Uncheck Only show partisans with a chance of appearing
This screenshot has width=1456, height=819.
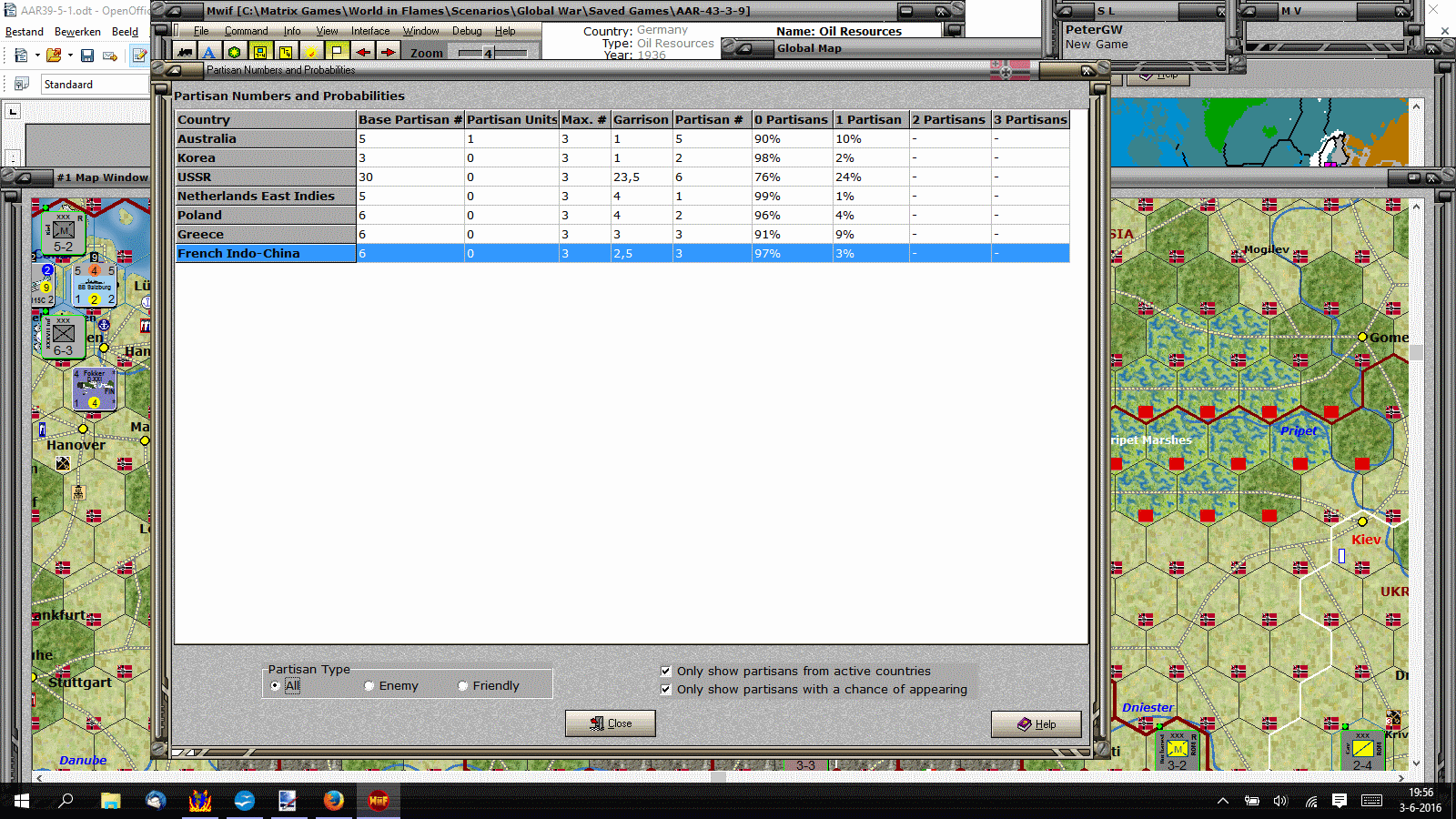click(x=666, y=690)
